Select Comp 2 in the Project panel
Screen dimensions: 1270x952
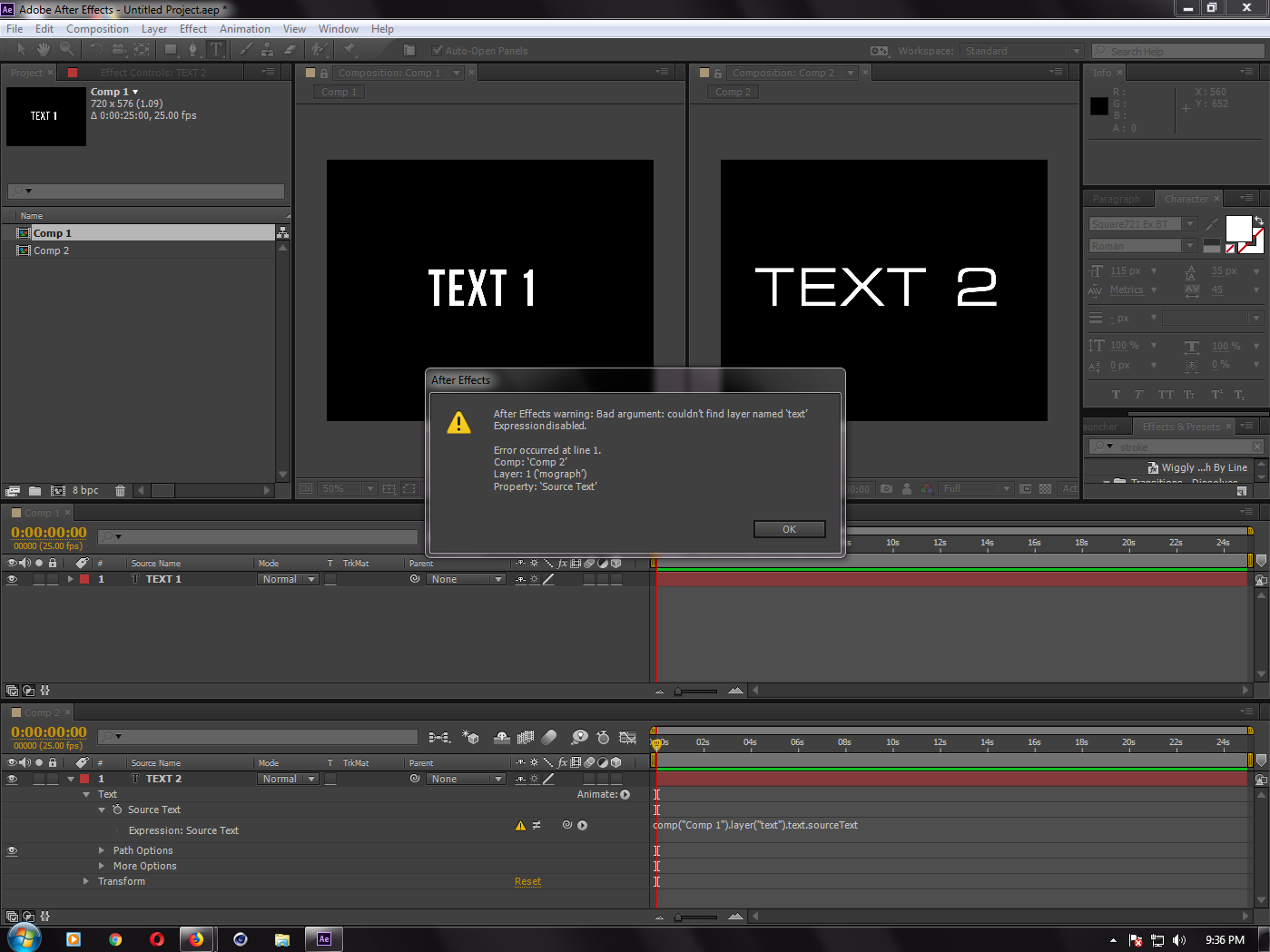pyautogui.click(x=53, y=250)
